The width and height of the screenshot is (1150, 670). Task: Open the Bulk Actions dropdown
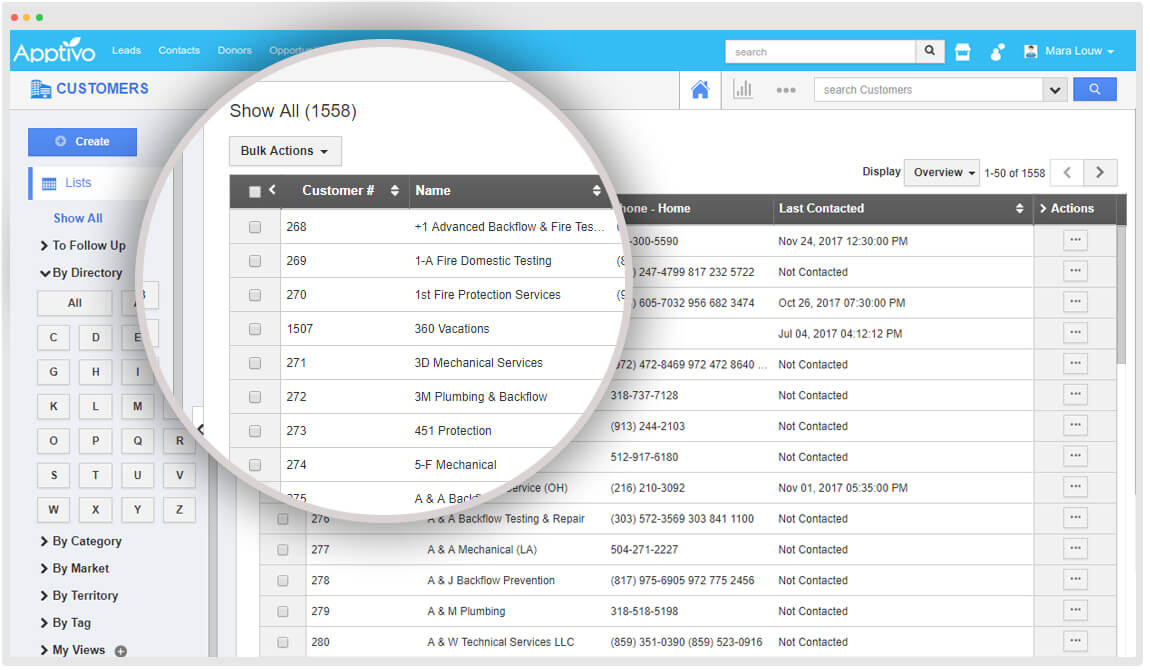click(285, 151)
